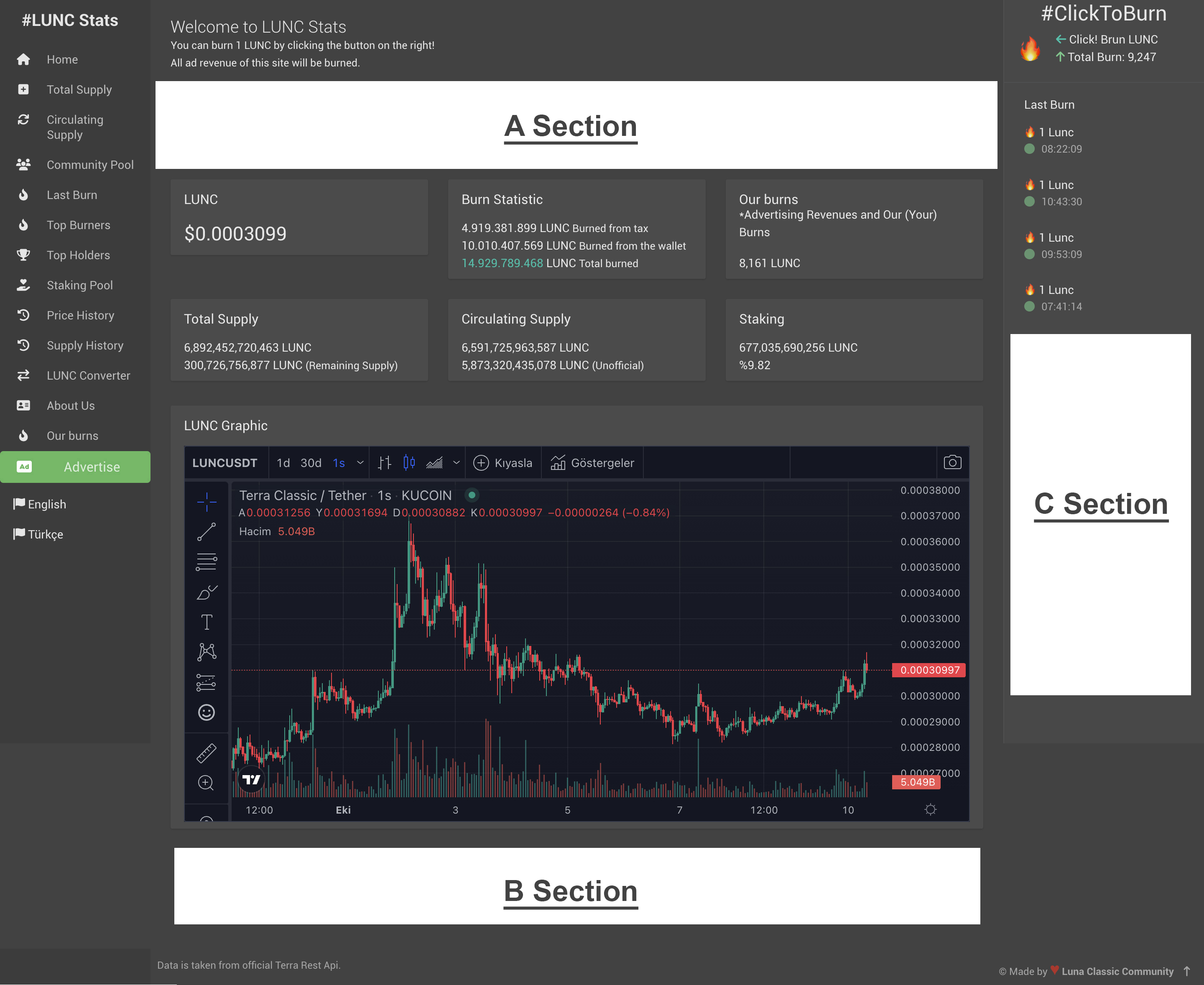Image resolution: width=1204 pixels, height=985 pixels.
Task: Click the 677,035,690,256 LUNC staking value
Action: pos(798,347)
